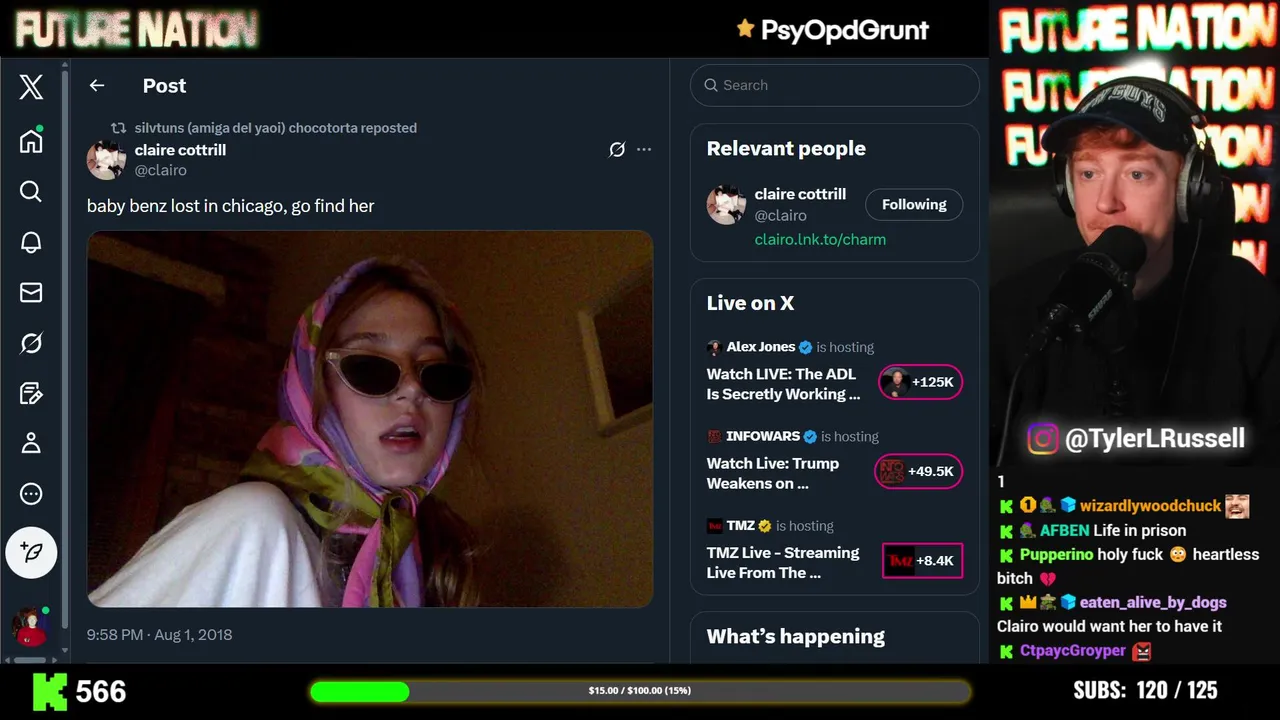The width and height of the screenshot is (1280, 720).
Task: Click eaten_alive_by_dogs username in chat
Action: coord(1153,602)
